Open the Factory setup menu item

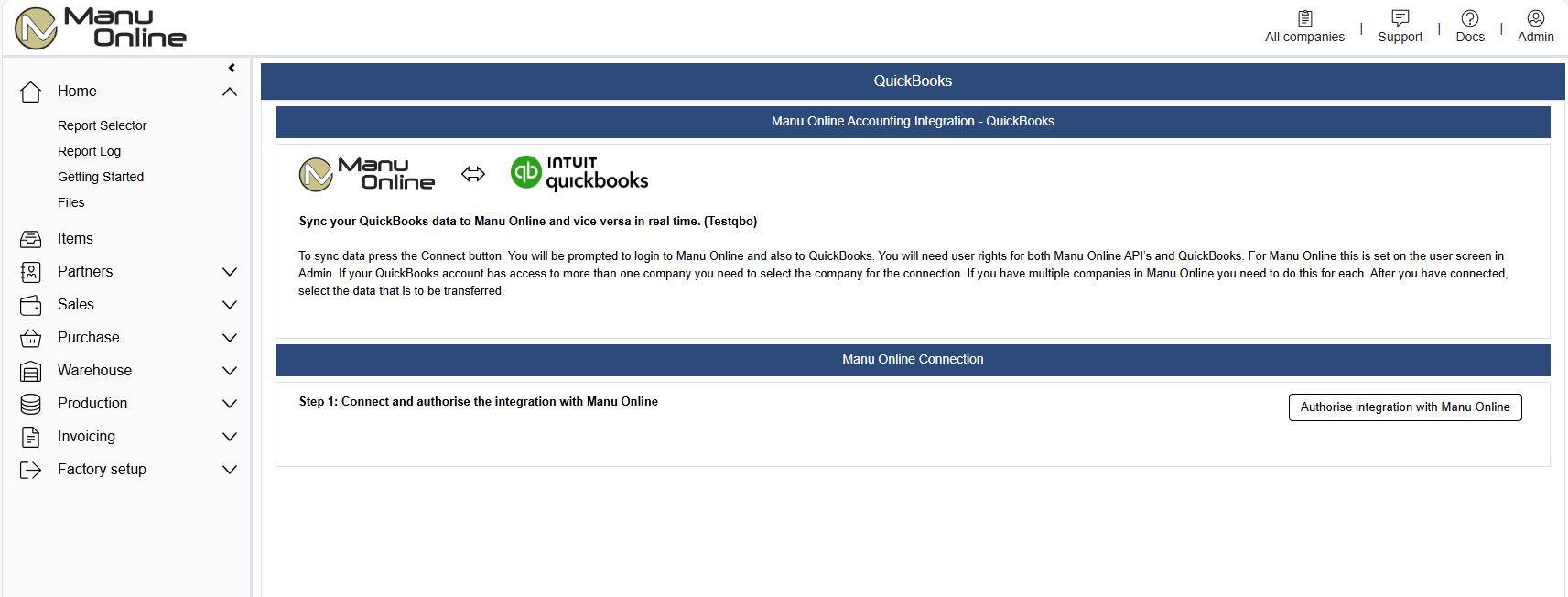pyautogui.click(x=102, y=470)
